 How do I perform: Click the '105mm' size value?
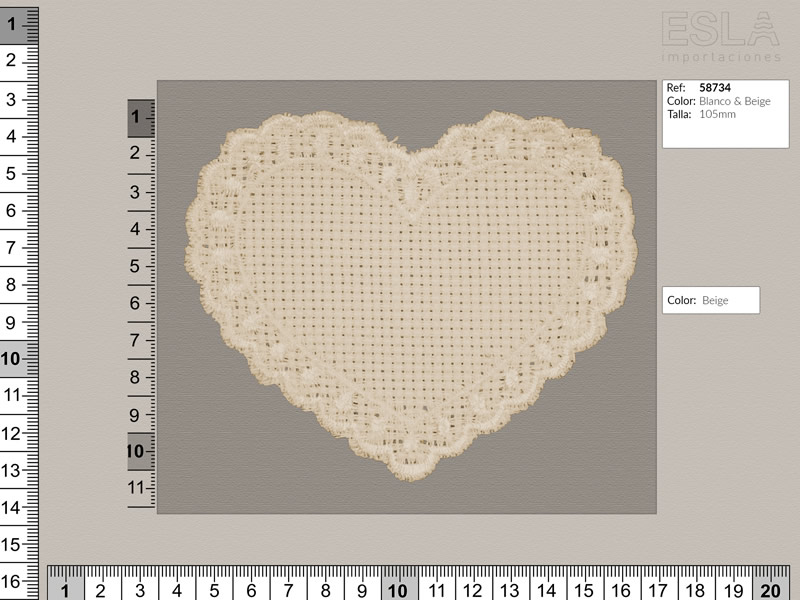tap(717, 114)
